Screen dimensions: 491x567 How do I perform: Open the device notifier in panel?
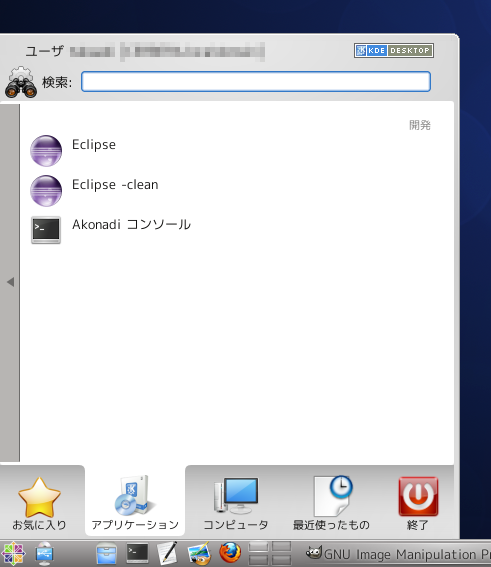click(44, 554)
